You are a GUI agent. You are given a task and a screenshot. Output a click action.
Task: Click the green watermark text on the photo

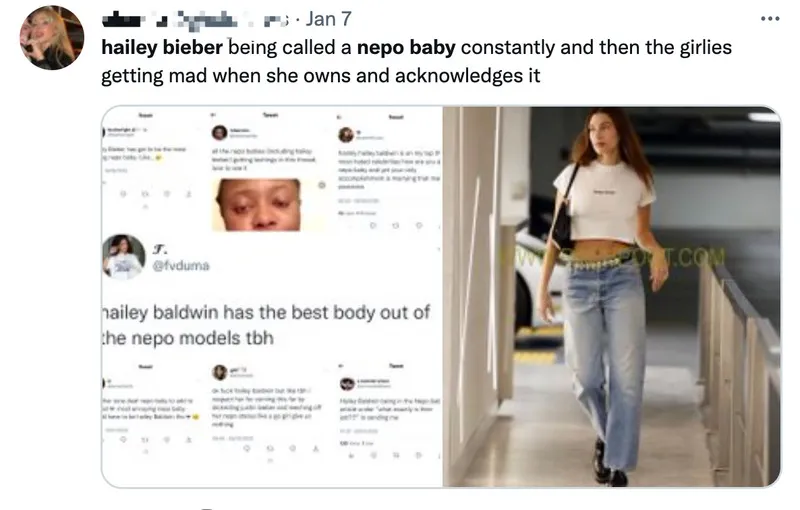pos(612,258)
